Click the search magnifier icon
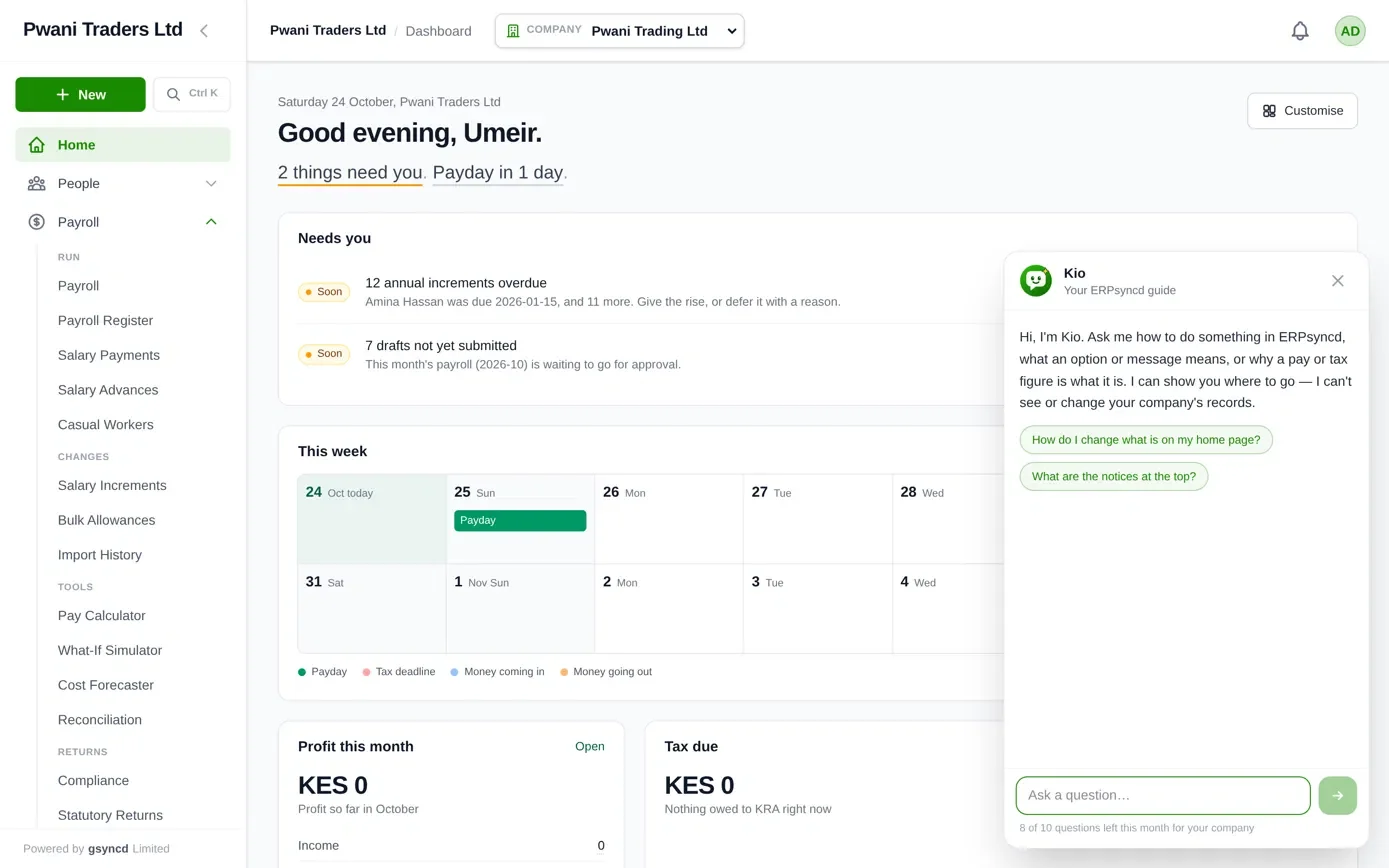Image resolution: width=1389 pixels, height=868 pixels. tap(173, 94)
